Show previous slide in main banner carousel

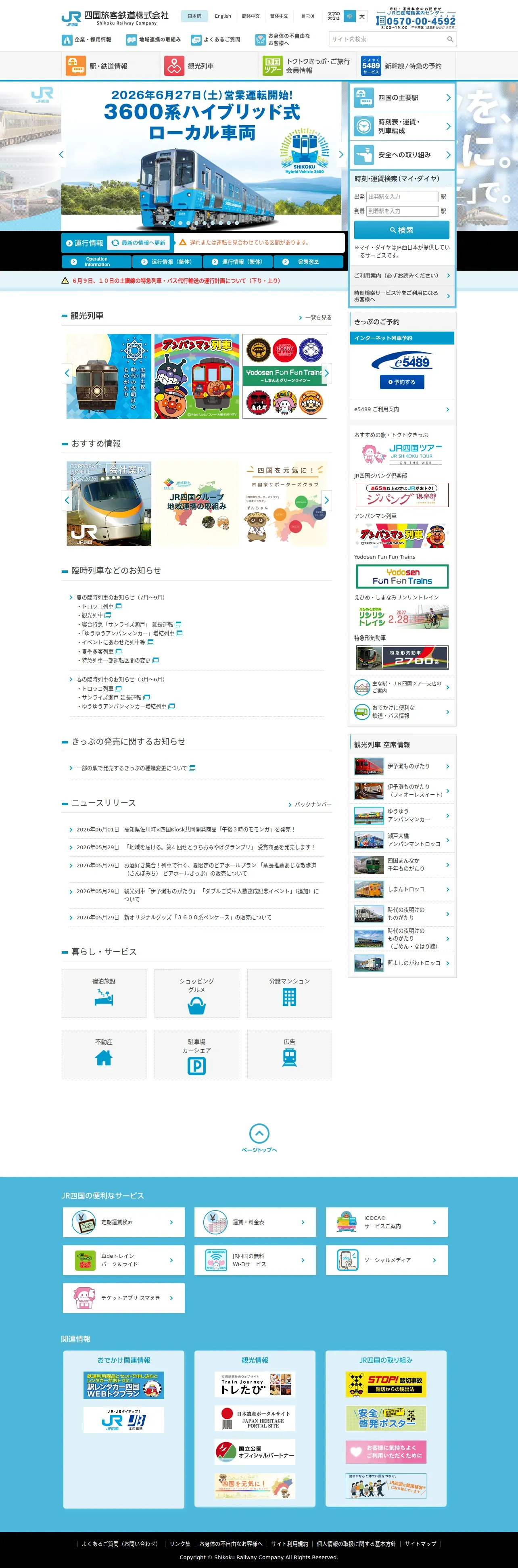click(x=61, y=155)
